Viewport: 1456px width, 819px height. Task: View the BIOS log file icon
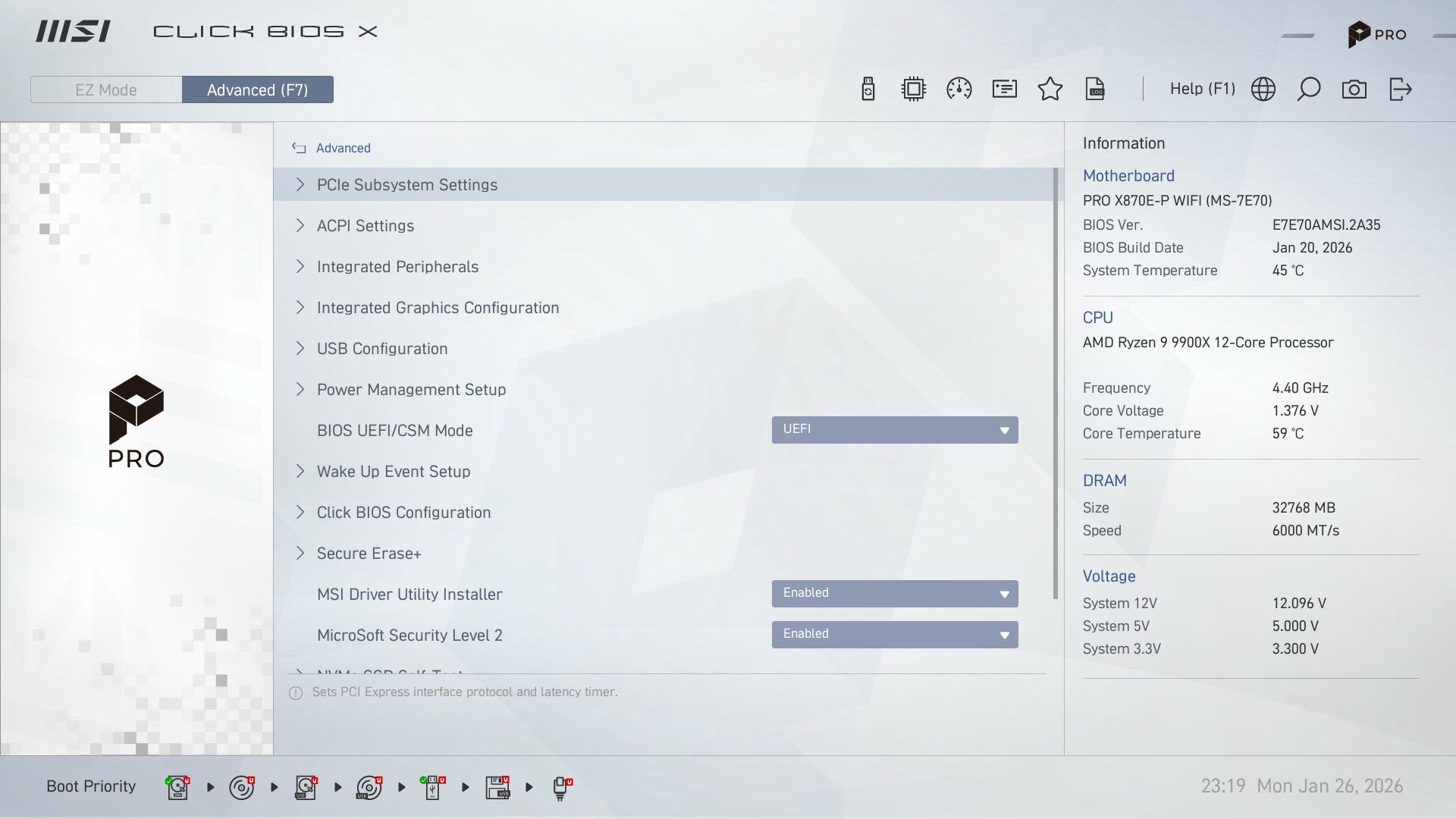coord(1096,89)
